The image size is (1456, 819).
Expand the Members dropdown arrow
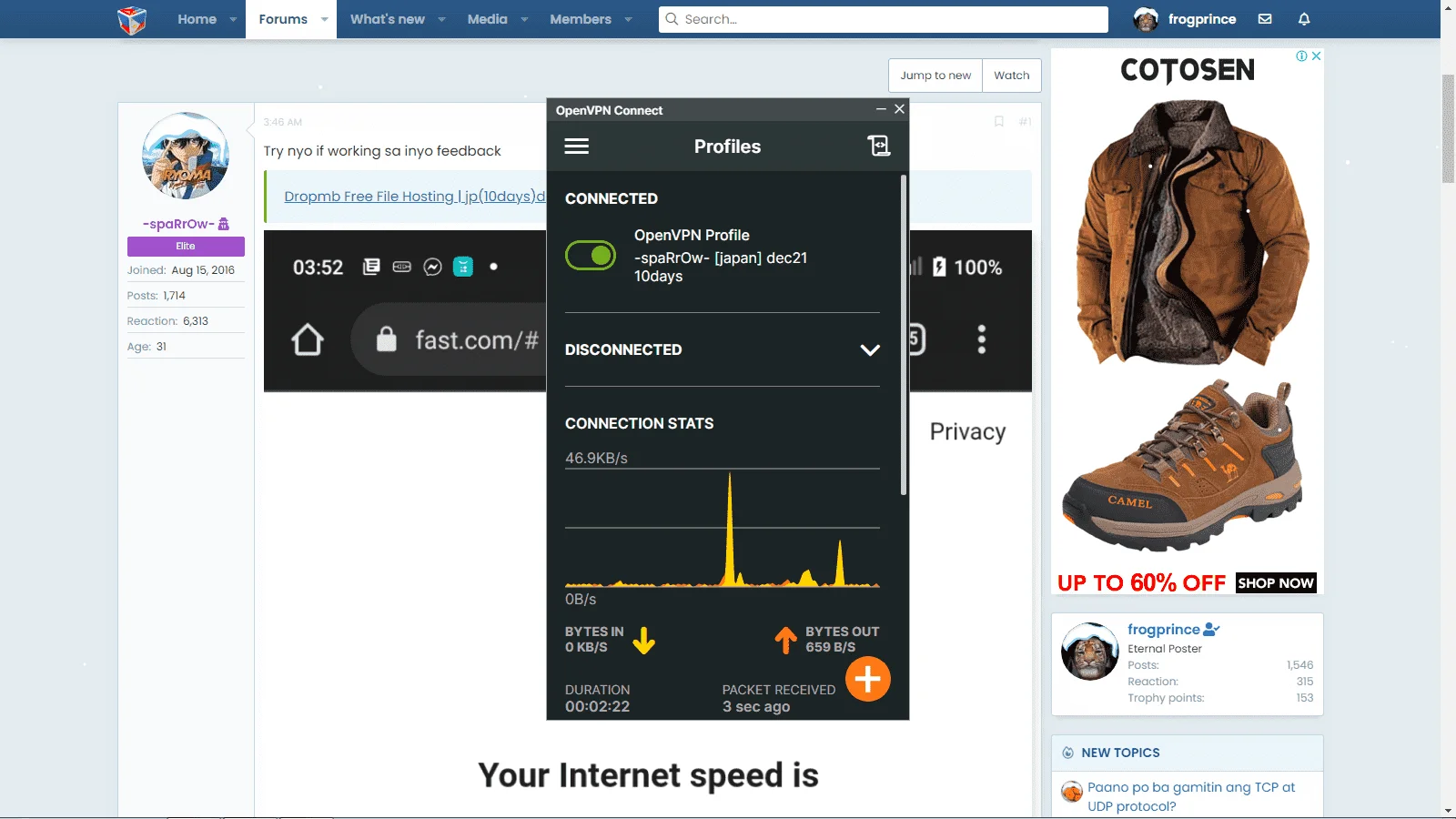(628, 19)
